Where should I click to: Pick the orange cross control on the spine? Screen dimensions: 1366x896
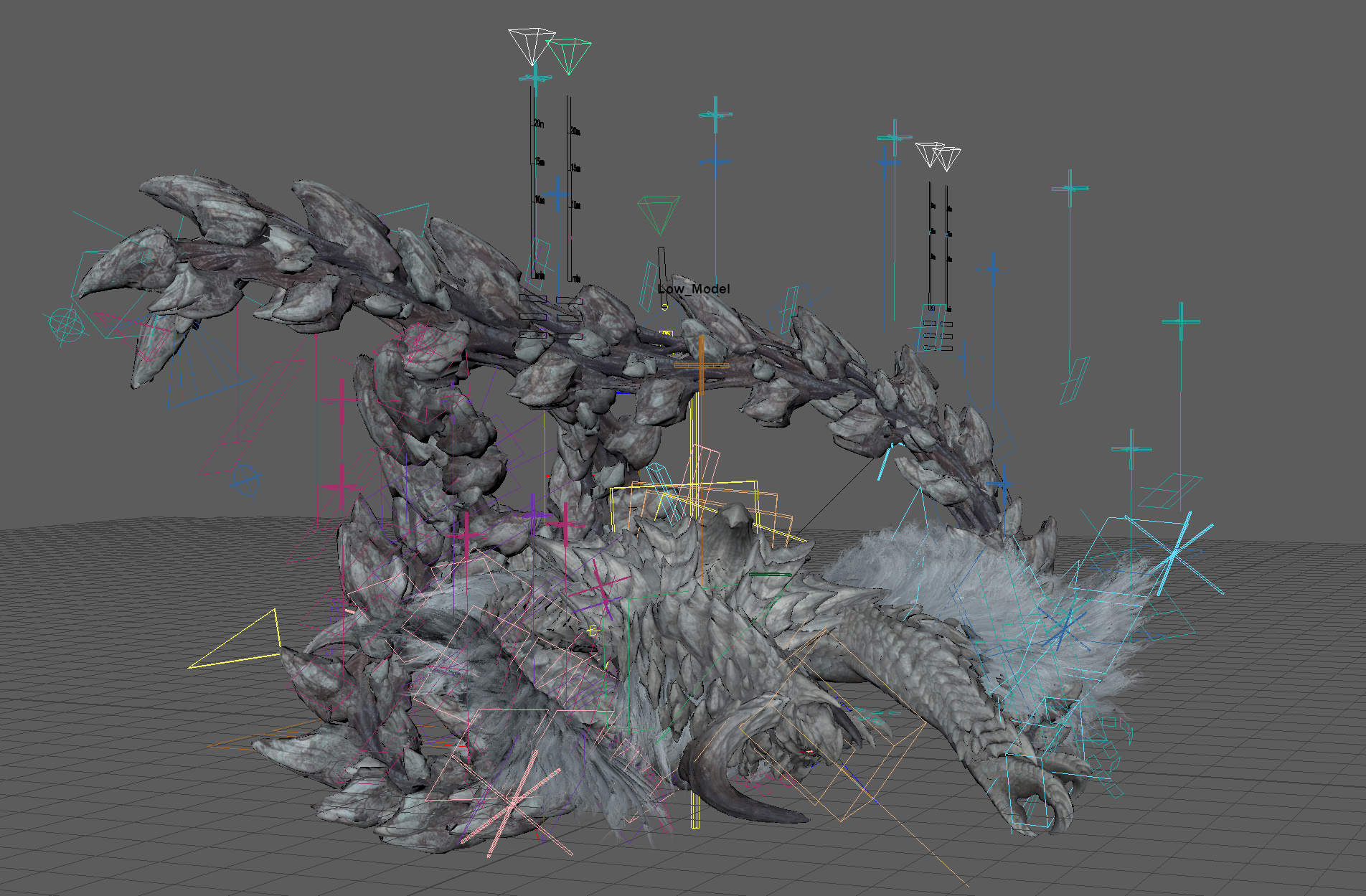click(x=701, y=365)
